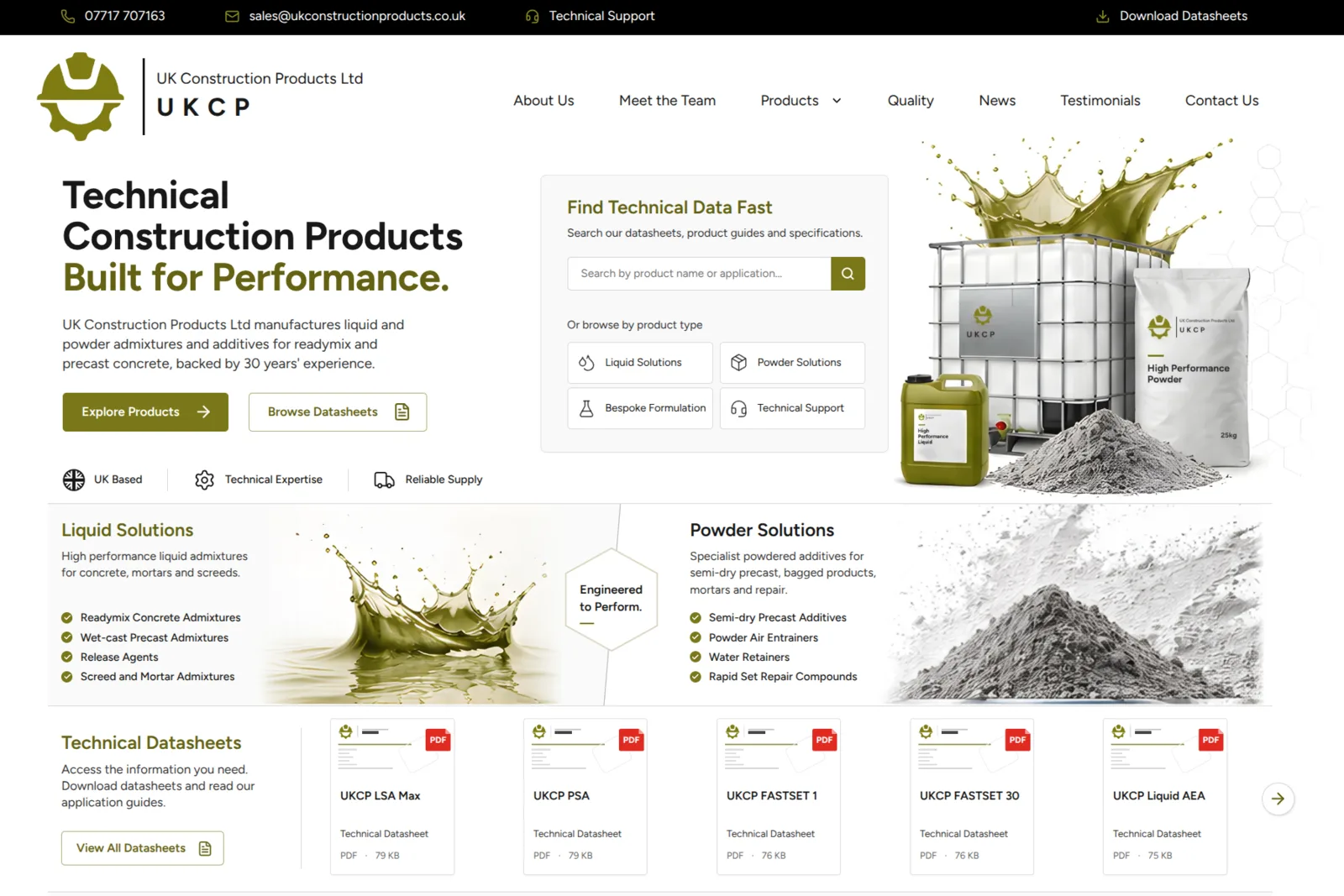Click the phone icon beside 07717 707163
Image resolution: width=1344 pixels, height=896 pixels.
click(68, 16)
